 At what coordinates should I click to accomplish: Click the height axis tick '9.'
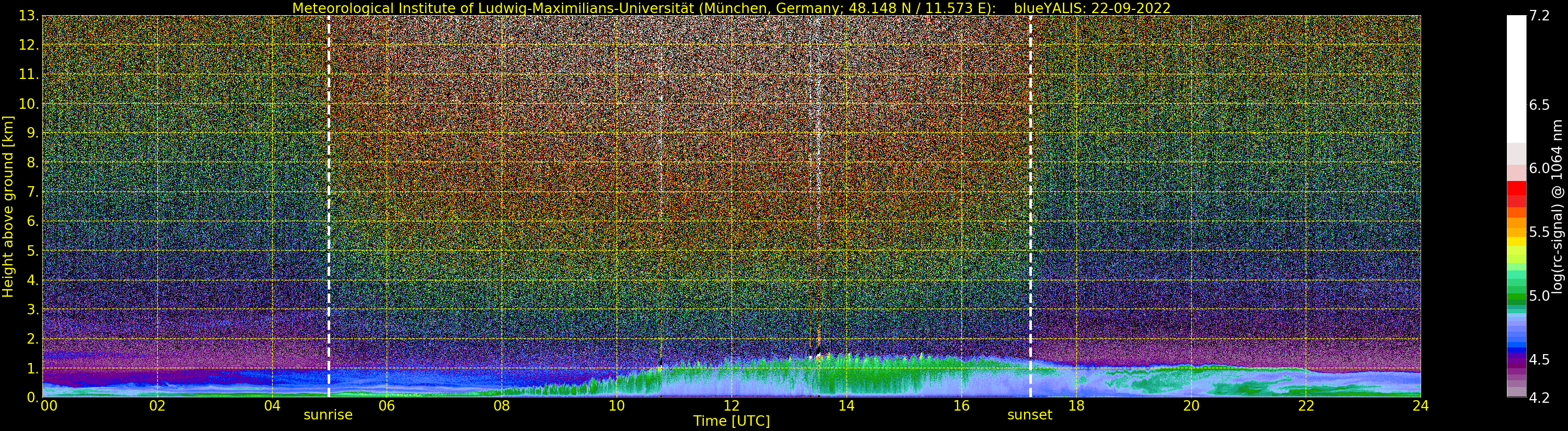click(x=33, y=133)
